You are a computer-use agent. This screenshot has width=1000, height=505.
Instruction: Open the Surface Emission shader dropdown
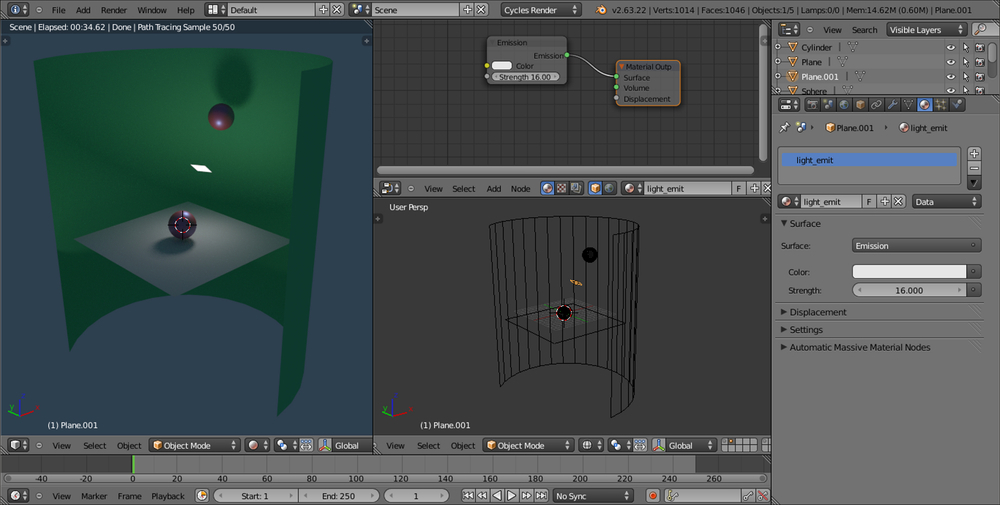pyautogui.click(x=916, y=245)
